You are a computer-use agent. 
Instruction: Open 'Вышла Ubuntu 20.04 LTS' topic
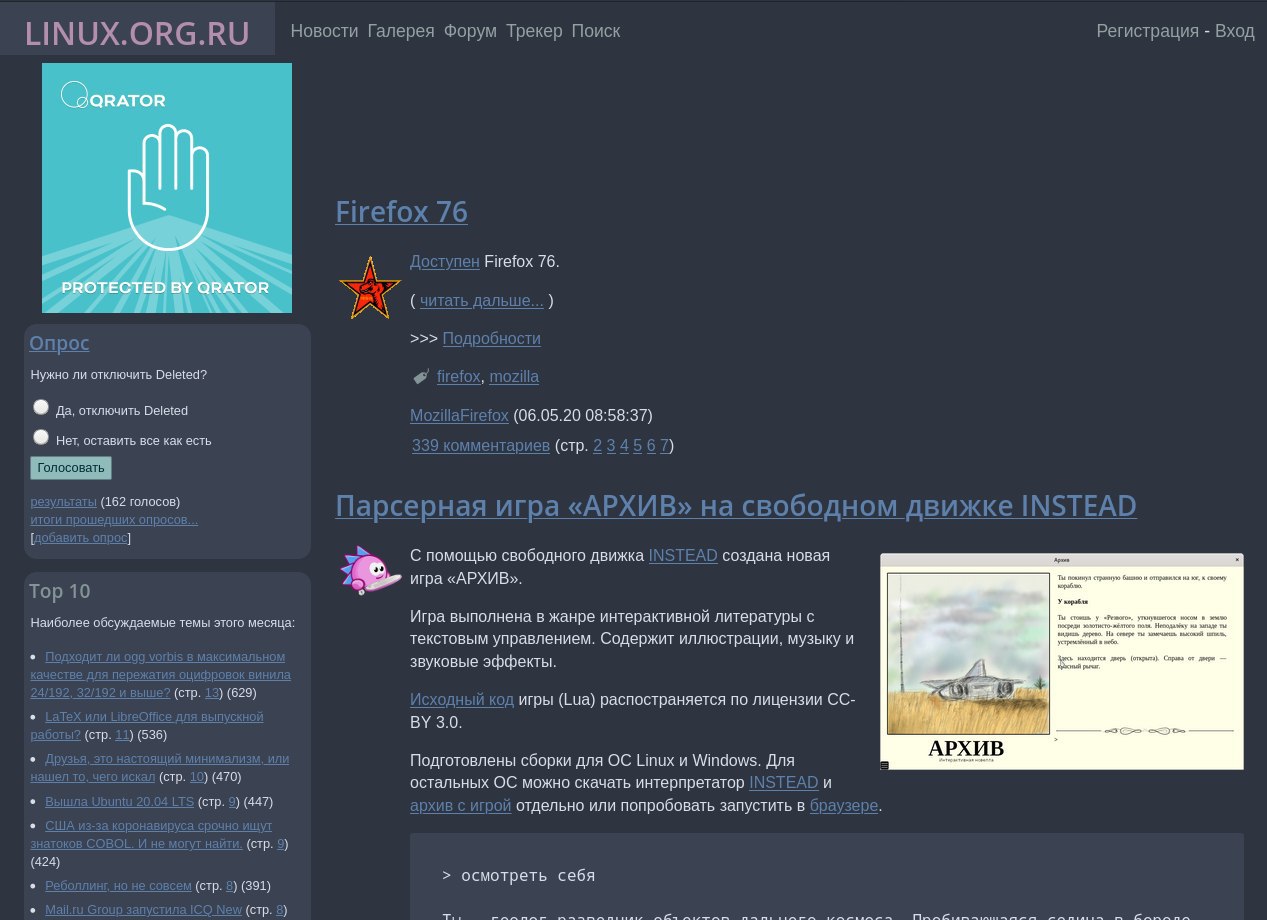119,802
